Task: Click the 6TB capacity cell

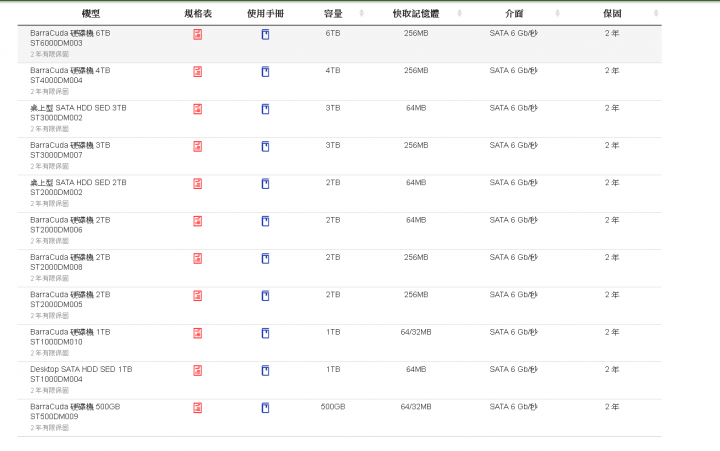Action: [x=333, y=33]
